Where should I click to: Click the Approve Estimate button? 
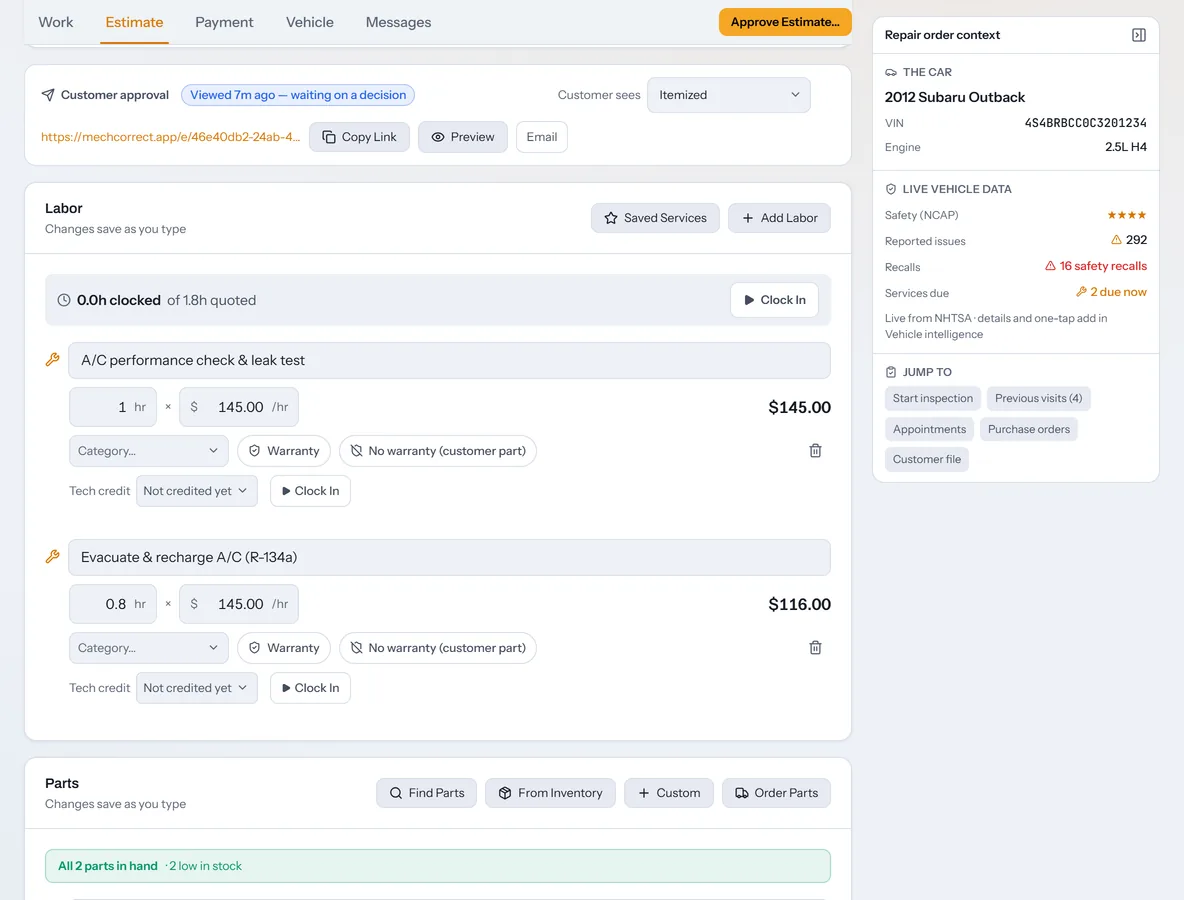pyautogui.click(x=785, y=22)
